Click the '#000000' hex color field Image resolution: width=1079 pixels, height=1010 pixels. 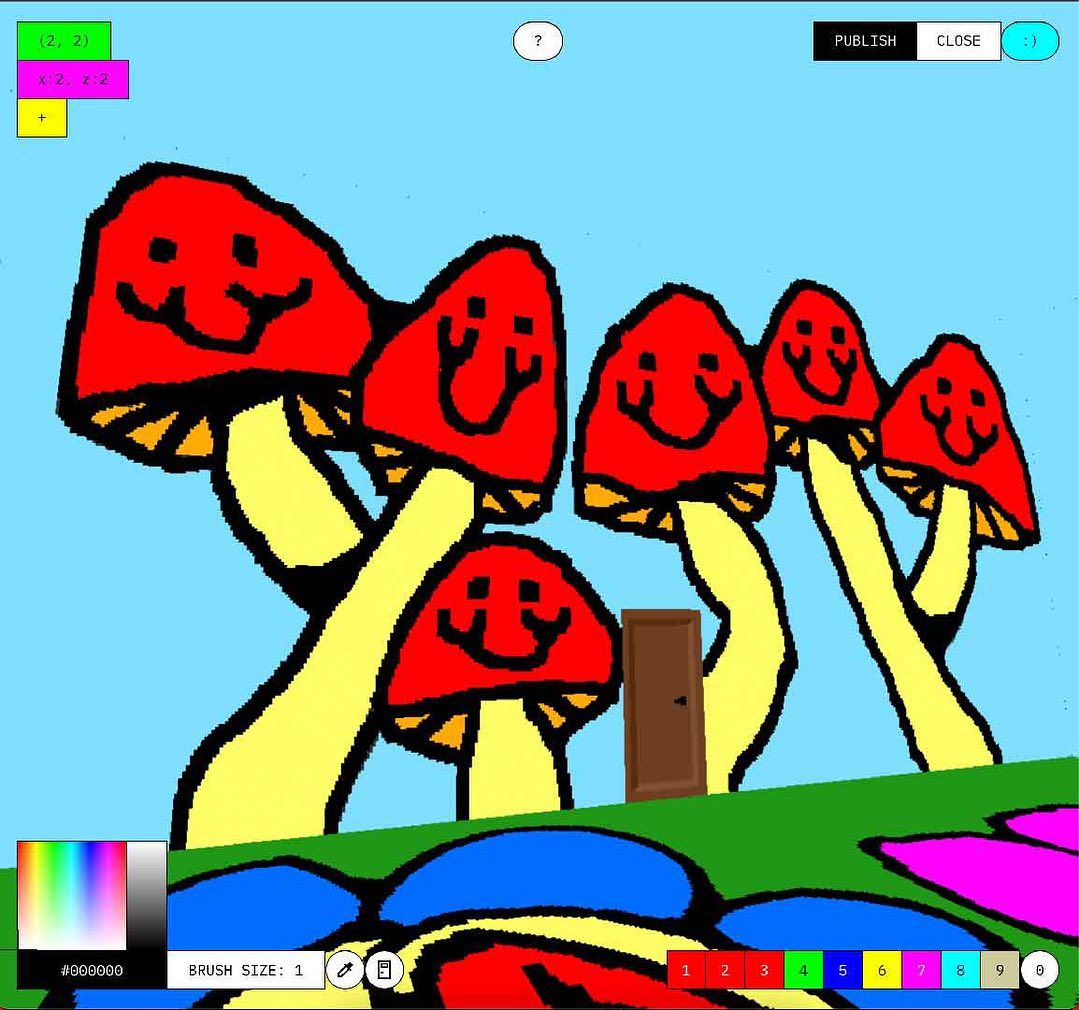[90, 969]
